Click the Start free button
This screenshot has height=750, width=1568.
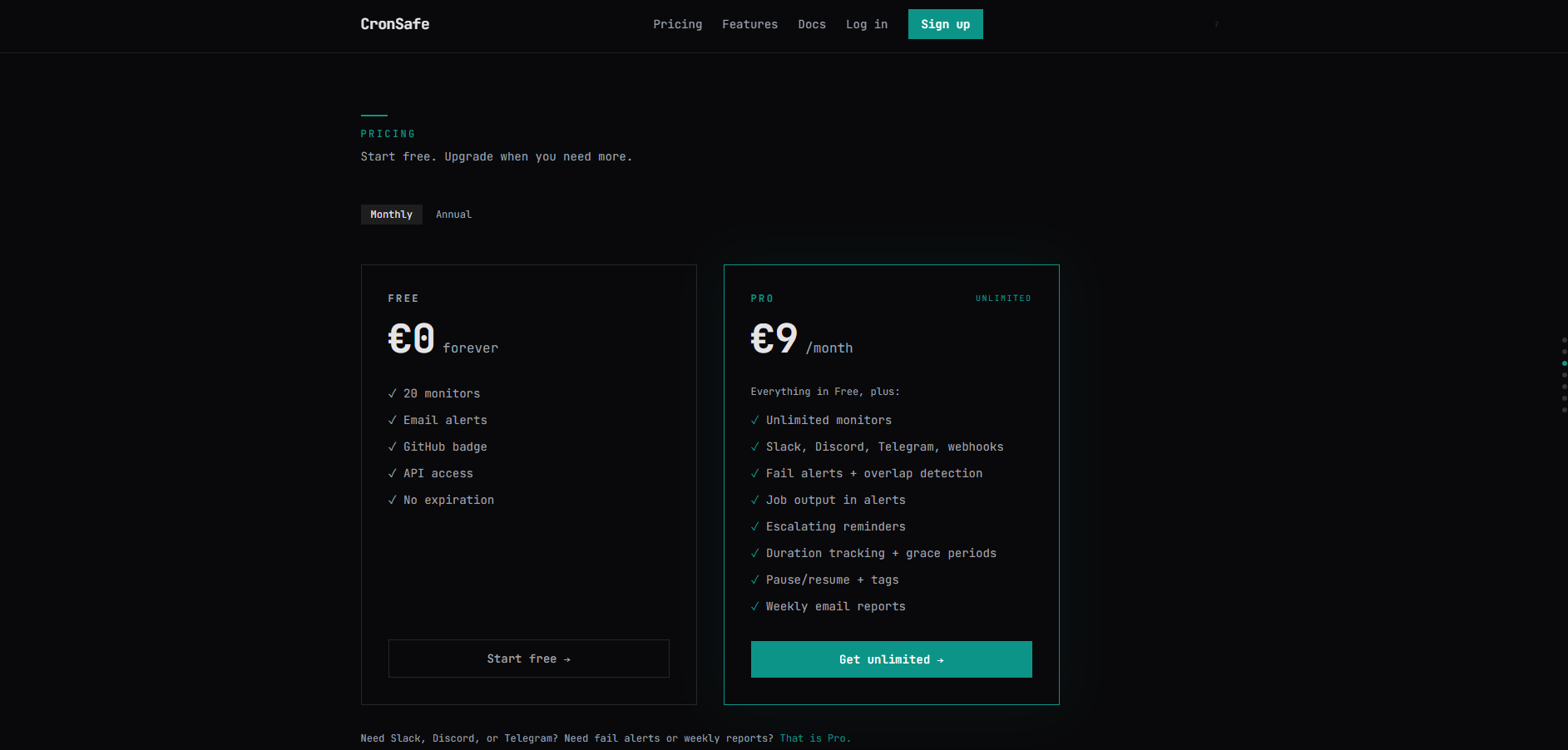(x=529, y=659)
